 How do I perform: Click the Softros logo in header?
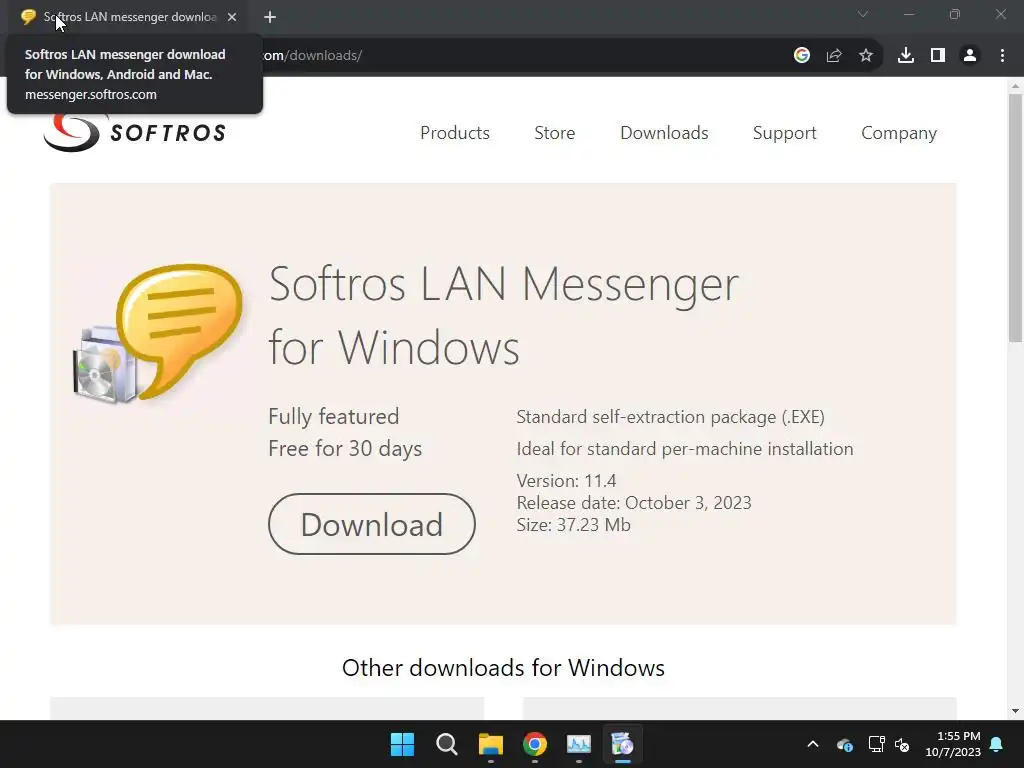[x=135, y=133]
